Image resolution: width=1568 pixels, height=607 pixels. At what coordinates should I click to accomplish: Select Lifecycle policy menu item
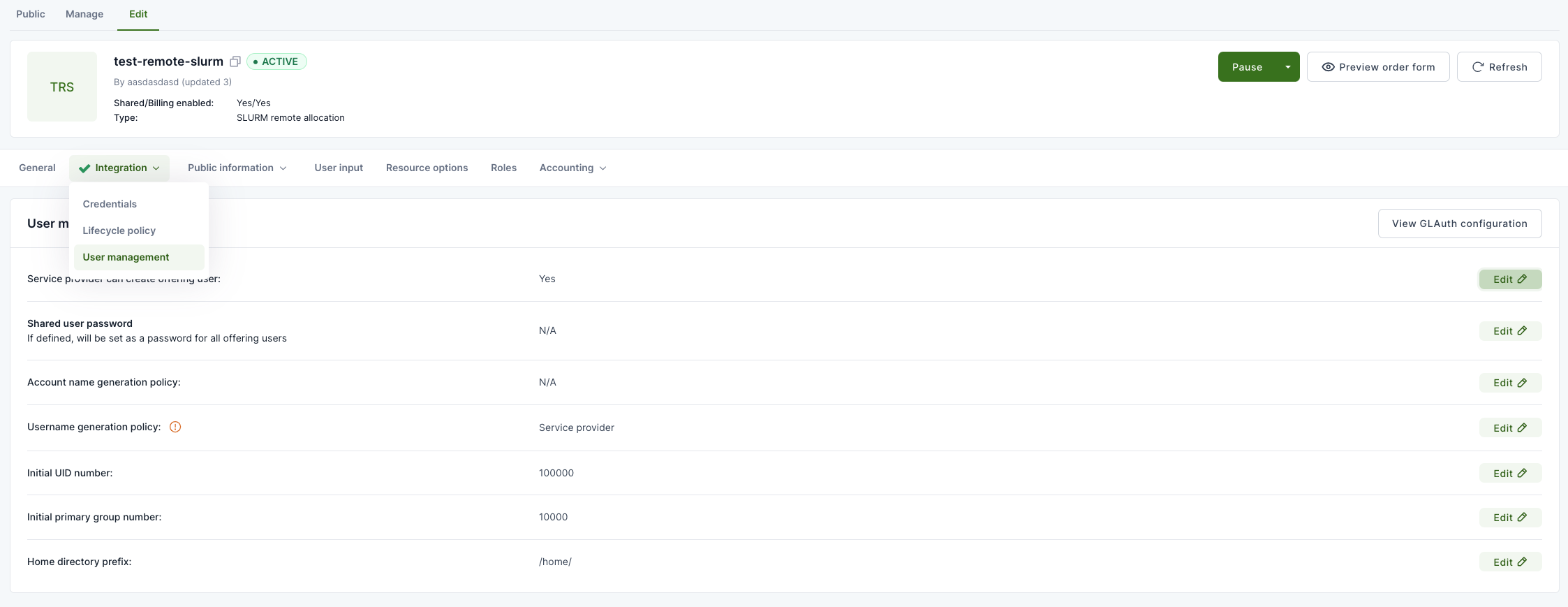119,231
